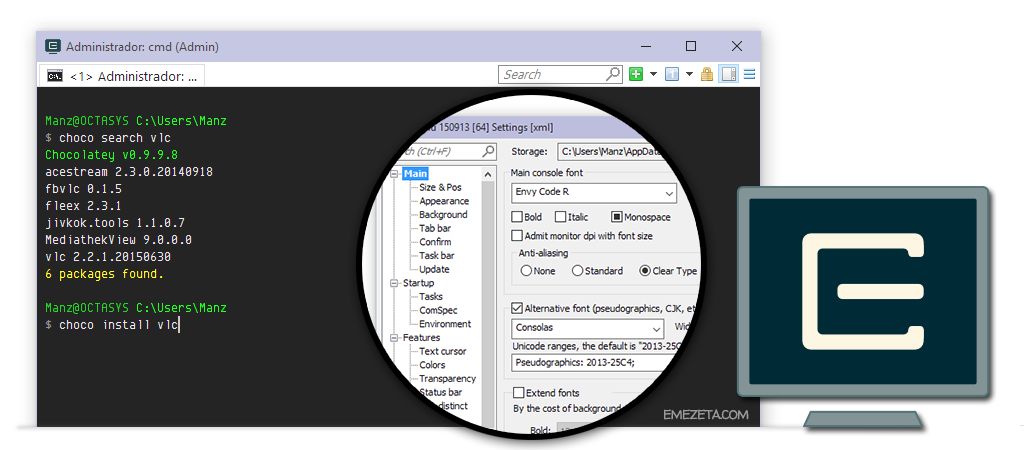Toggle the split pane view icon
Image resolution: width=1024 pixels, height=450 pixels.
[x=728, y=74]
